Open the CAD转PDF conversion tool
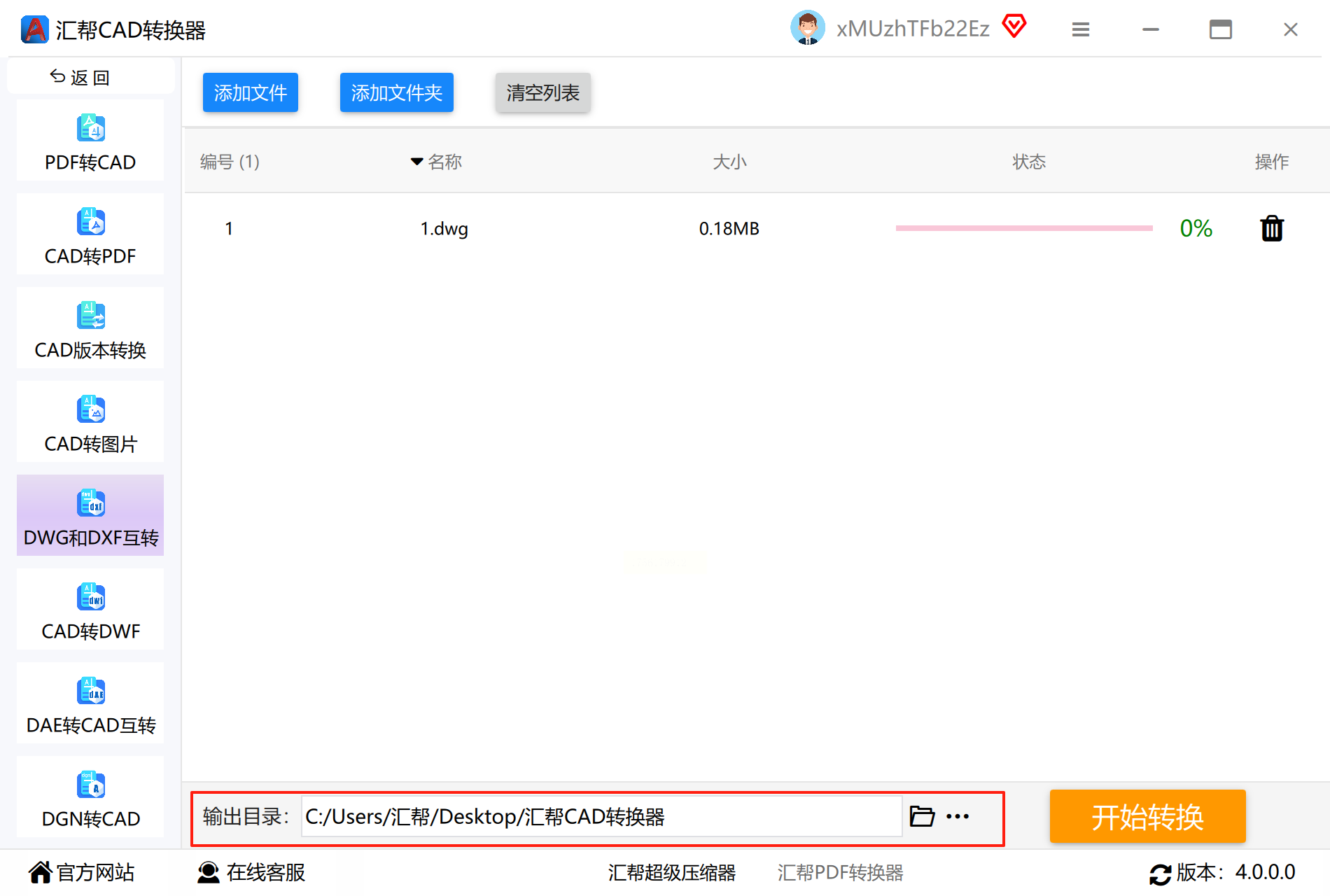Screen dimensions: 1330x896 90,234
